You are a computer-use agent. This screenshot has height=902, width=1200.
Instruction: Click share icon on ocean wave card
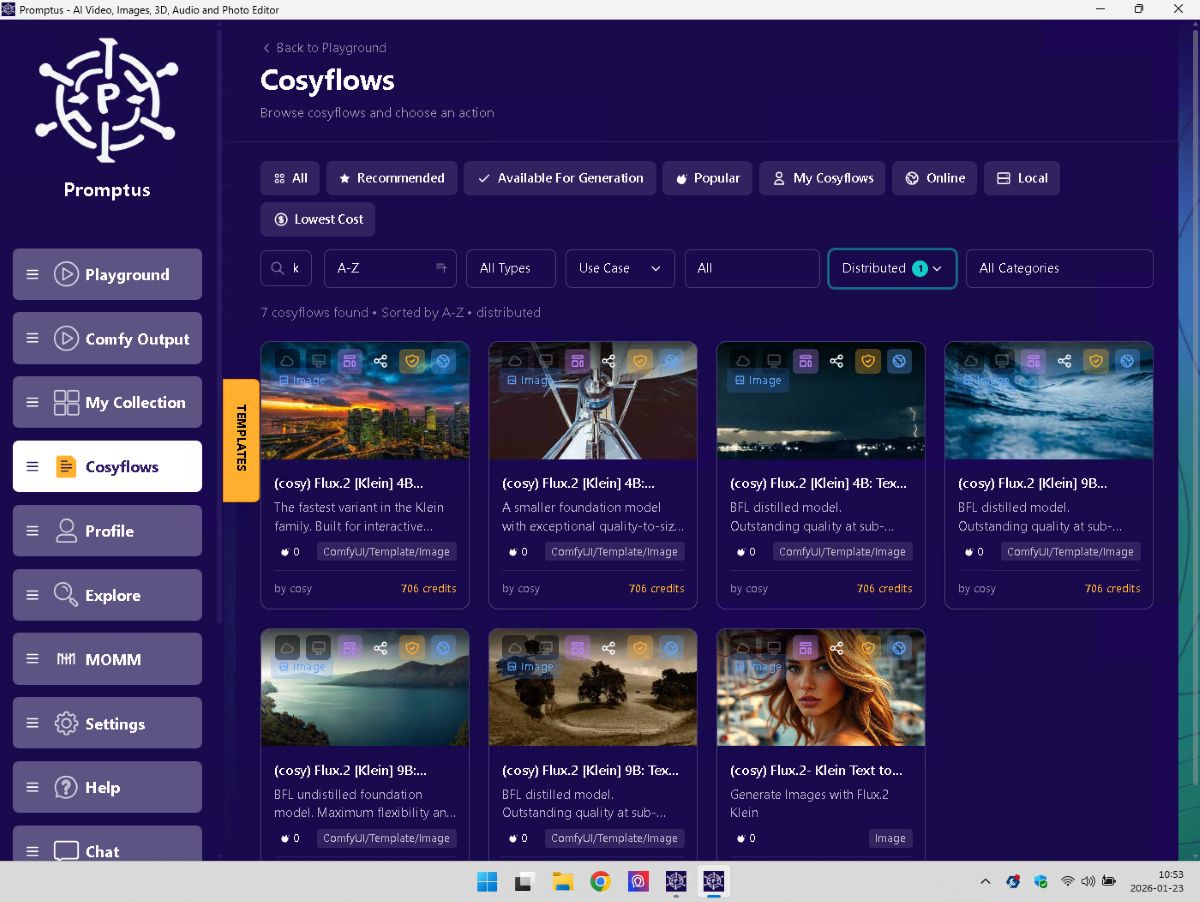(x=1065, y=361)
